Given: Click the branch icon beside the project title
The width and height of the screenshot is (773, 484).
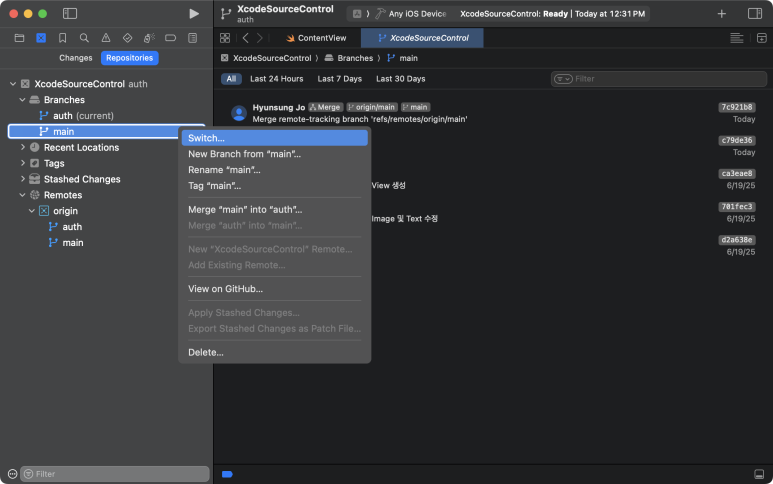Looking at the screenshot, I should pyautogui.click(x=226, y=14).
